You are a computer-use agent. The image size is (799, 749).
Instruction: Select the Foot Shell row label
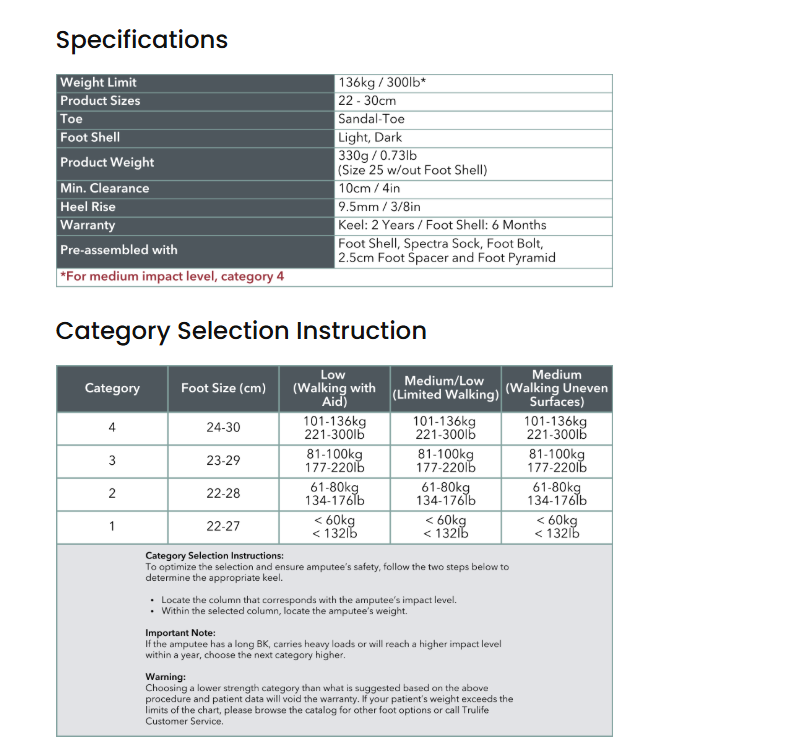(x=90, y=138)
